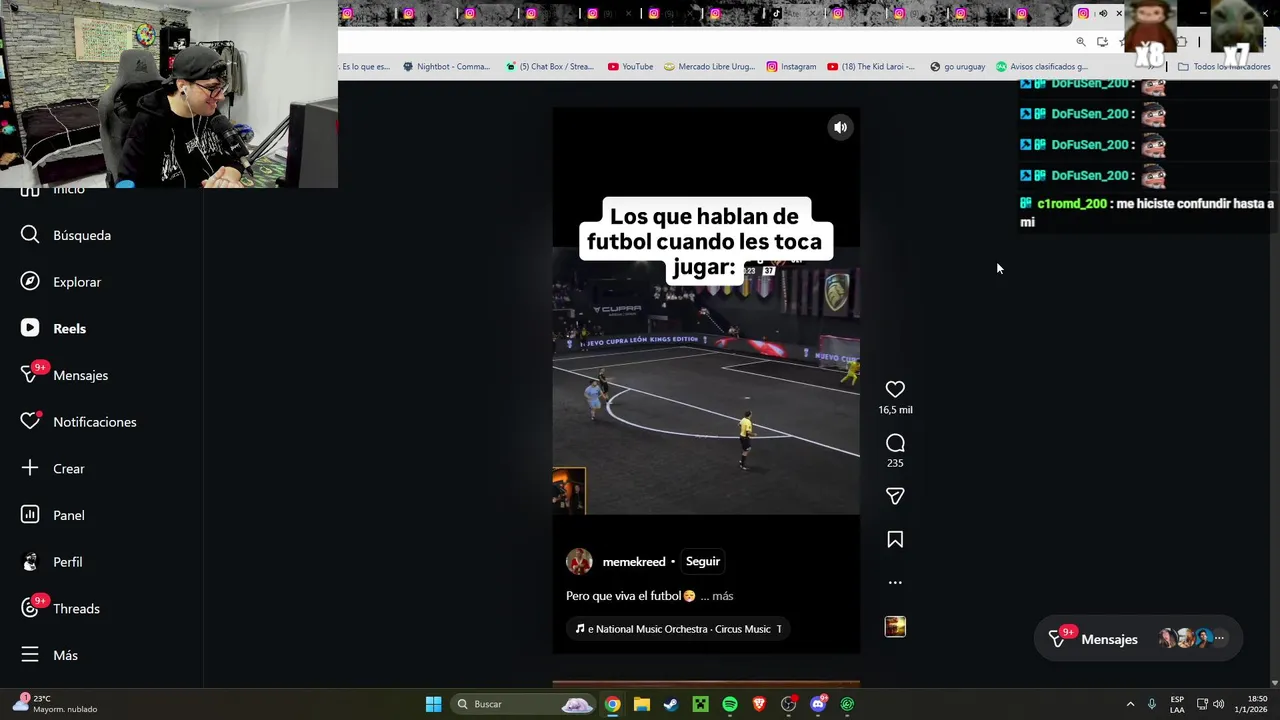Screen dimensions: 1280x720
Task: Click the c1romd_200 chat username
Action: tap(1072, 204)
